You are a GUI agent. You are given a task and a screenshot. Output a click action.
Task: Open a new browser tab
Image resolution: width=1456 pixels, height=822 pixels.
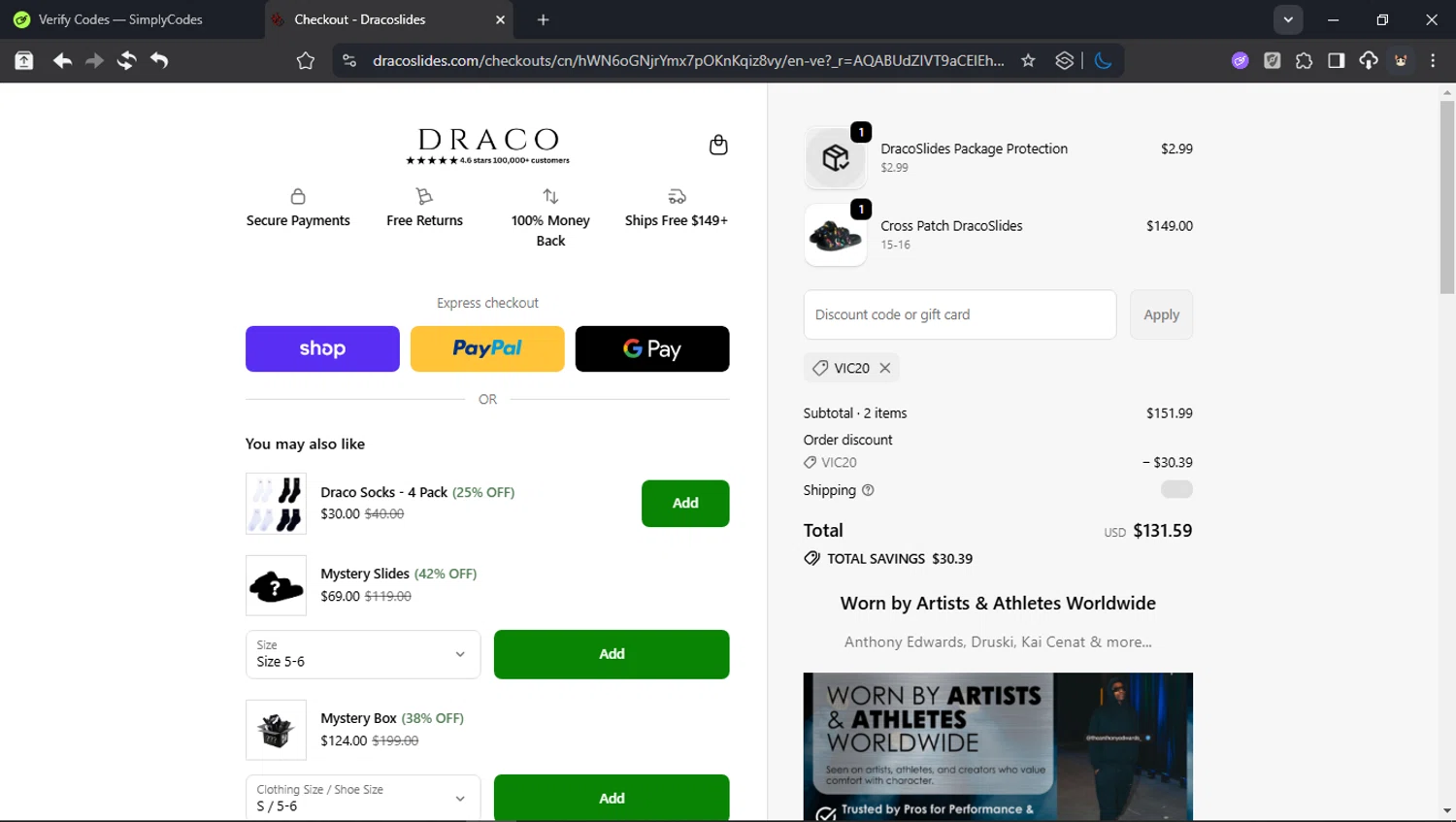(543, 19)
